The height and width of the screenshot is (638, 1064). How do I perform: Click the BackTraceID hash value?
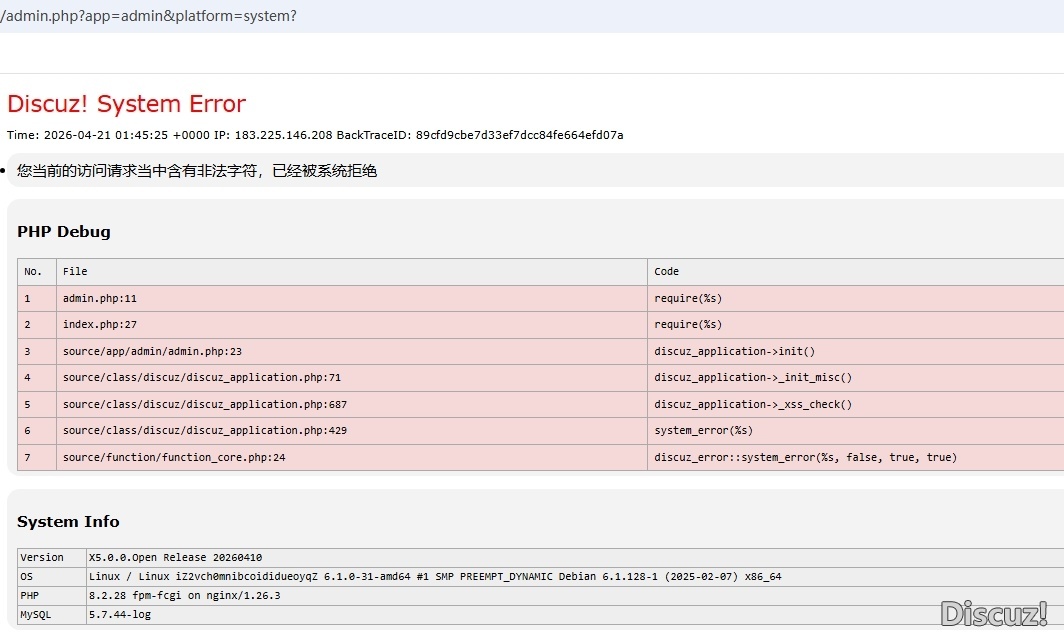[519, 135]
